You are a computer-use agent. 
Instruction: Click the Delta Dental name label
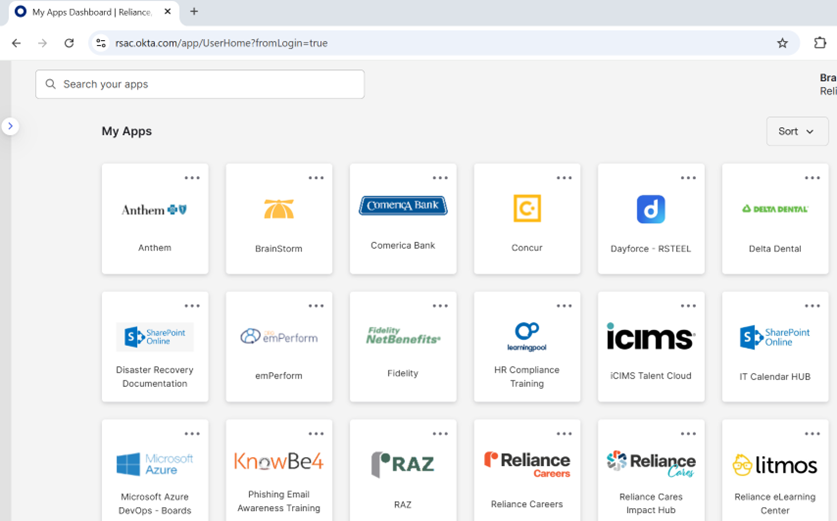tap(775, 249)
